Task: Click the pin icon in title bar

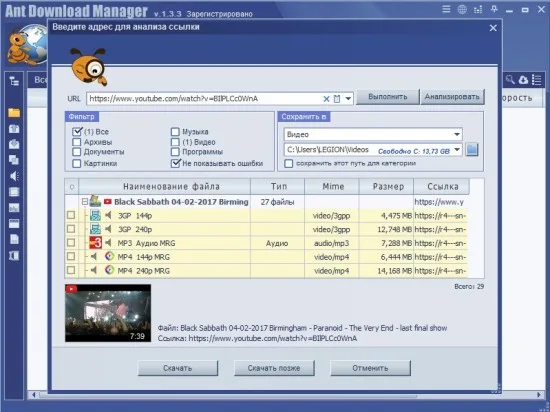Action: pyautogui.click(x=494, y=9)
